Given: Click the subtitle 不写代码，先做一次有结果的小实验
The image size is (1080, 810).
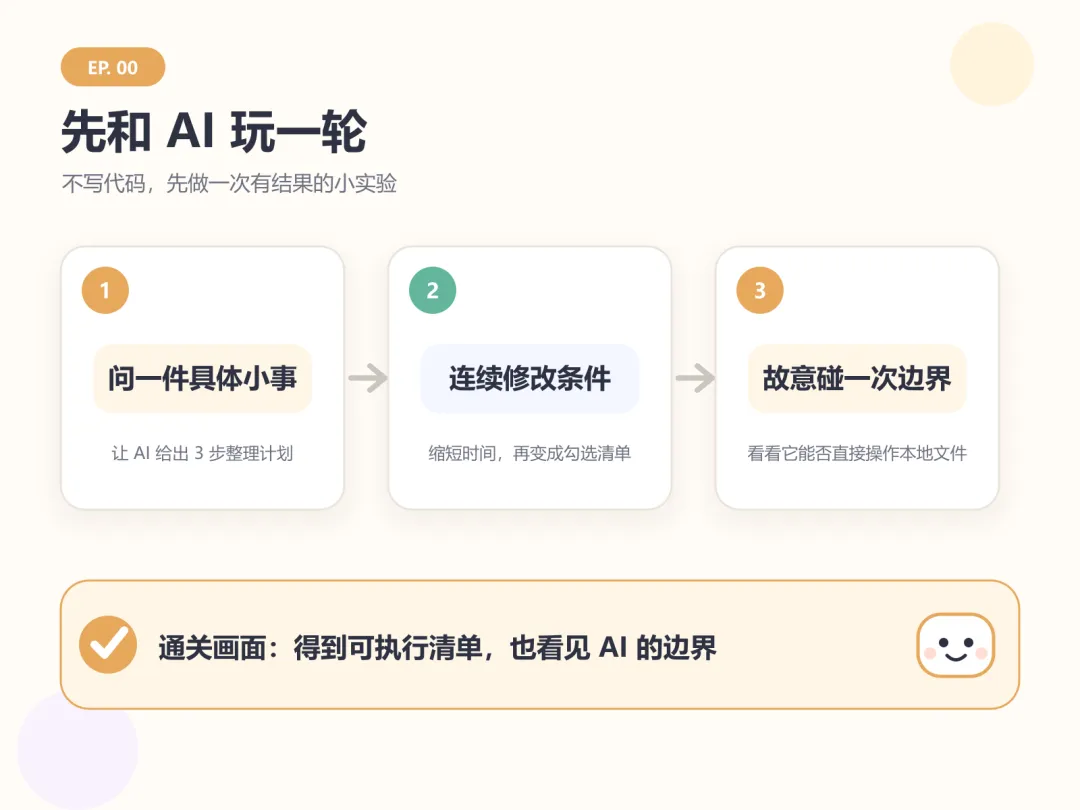Looking at the screenshot, I should click(x=229, y=183).
